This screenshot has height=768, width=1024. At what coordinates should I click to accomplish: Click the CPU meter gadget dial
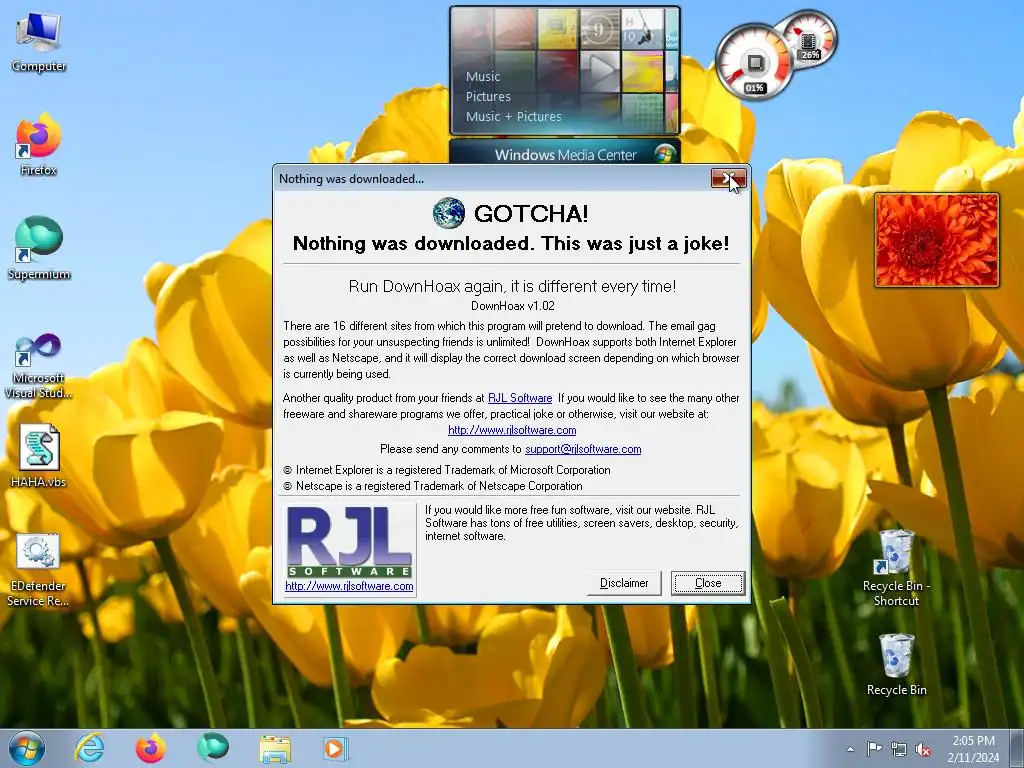pyautogui.click(x=755, y=63)
